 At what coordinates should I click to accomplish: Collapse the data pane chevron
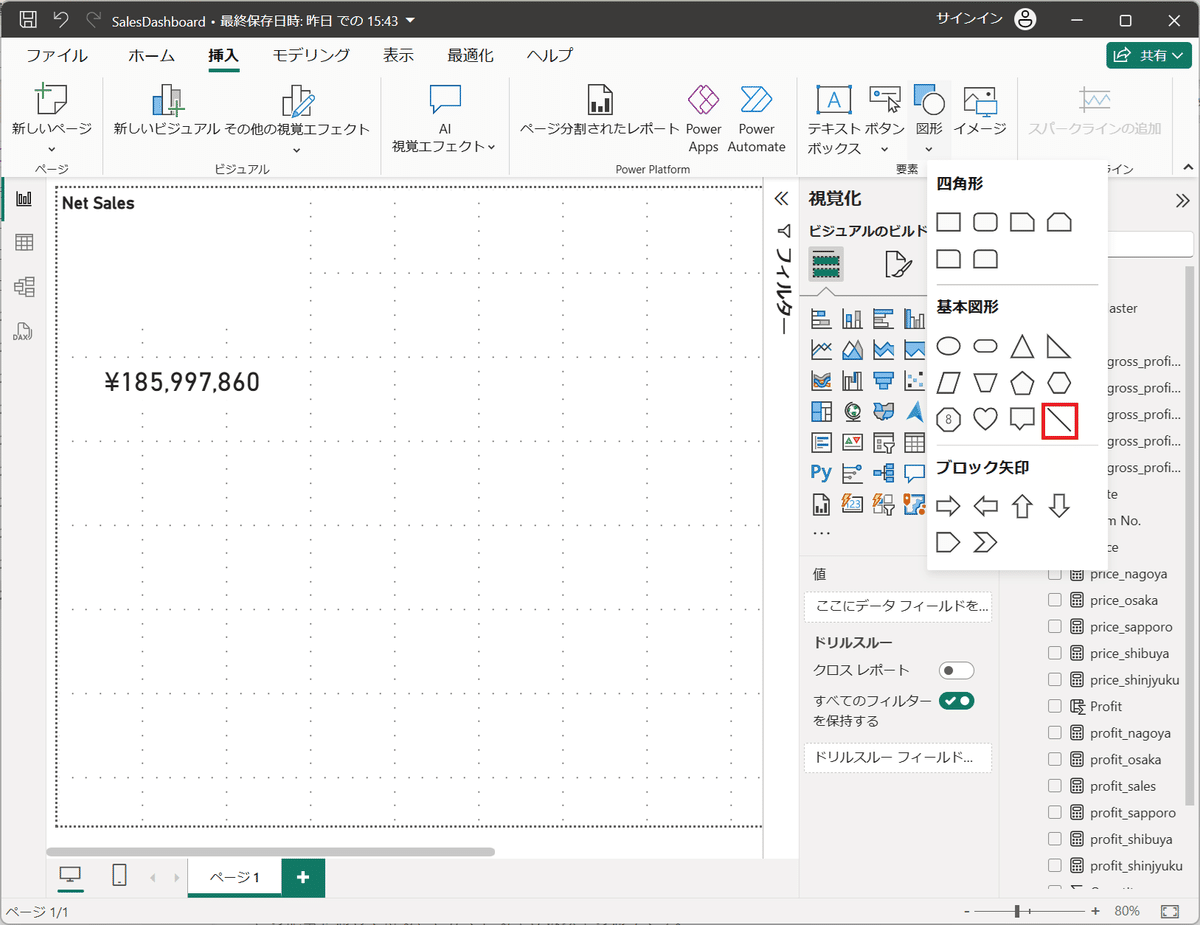[1181, 199]
